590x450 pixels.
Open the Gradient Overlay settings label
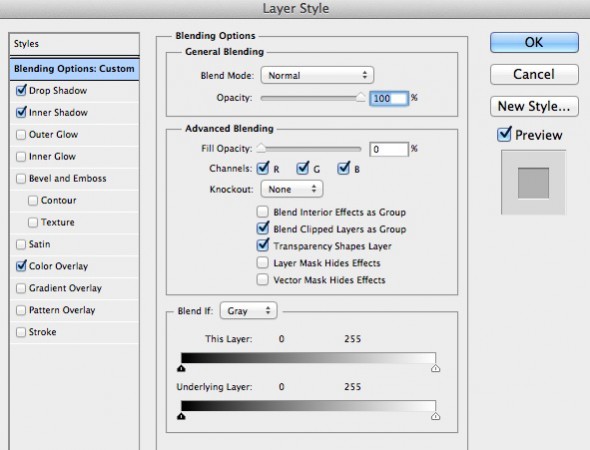point(65,288)
